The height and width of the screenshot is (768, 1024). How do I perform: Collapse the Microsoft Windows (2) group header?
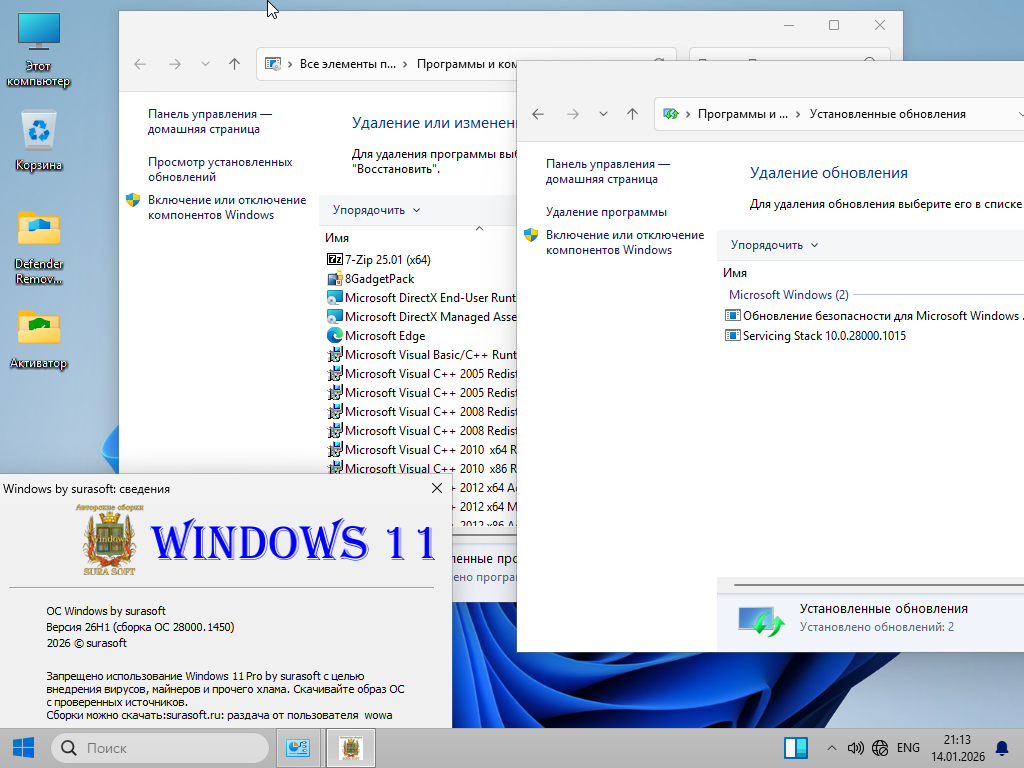[x=788, y=295]
